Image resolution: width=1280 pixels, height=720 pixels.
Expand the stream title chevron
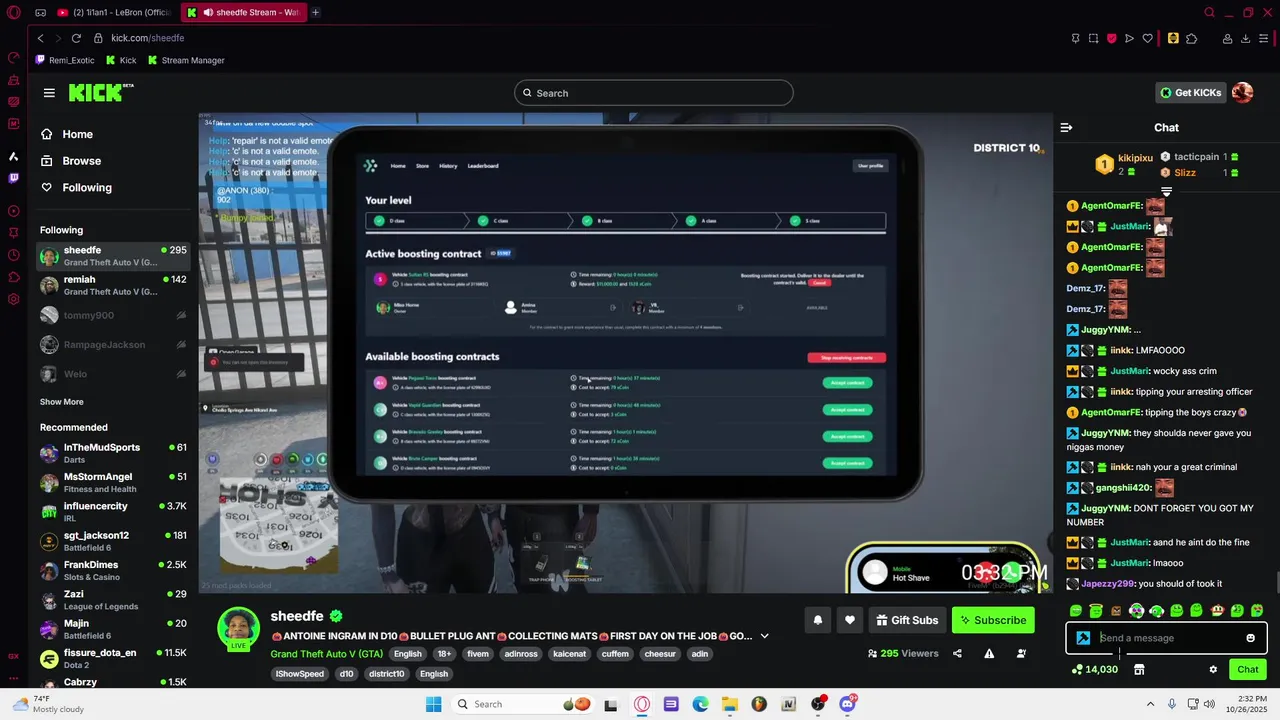(764, 636)
